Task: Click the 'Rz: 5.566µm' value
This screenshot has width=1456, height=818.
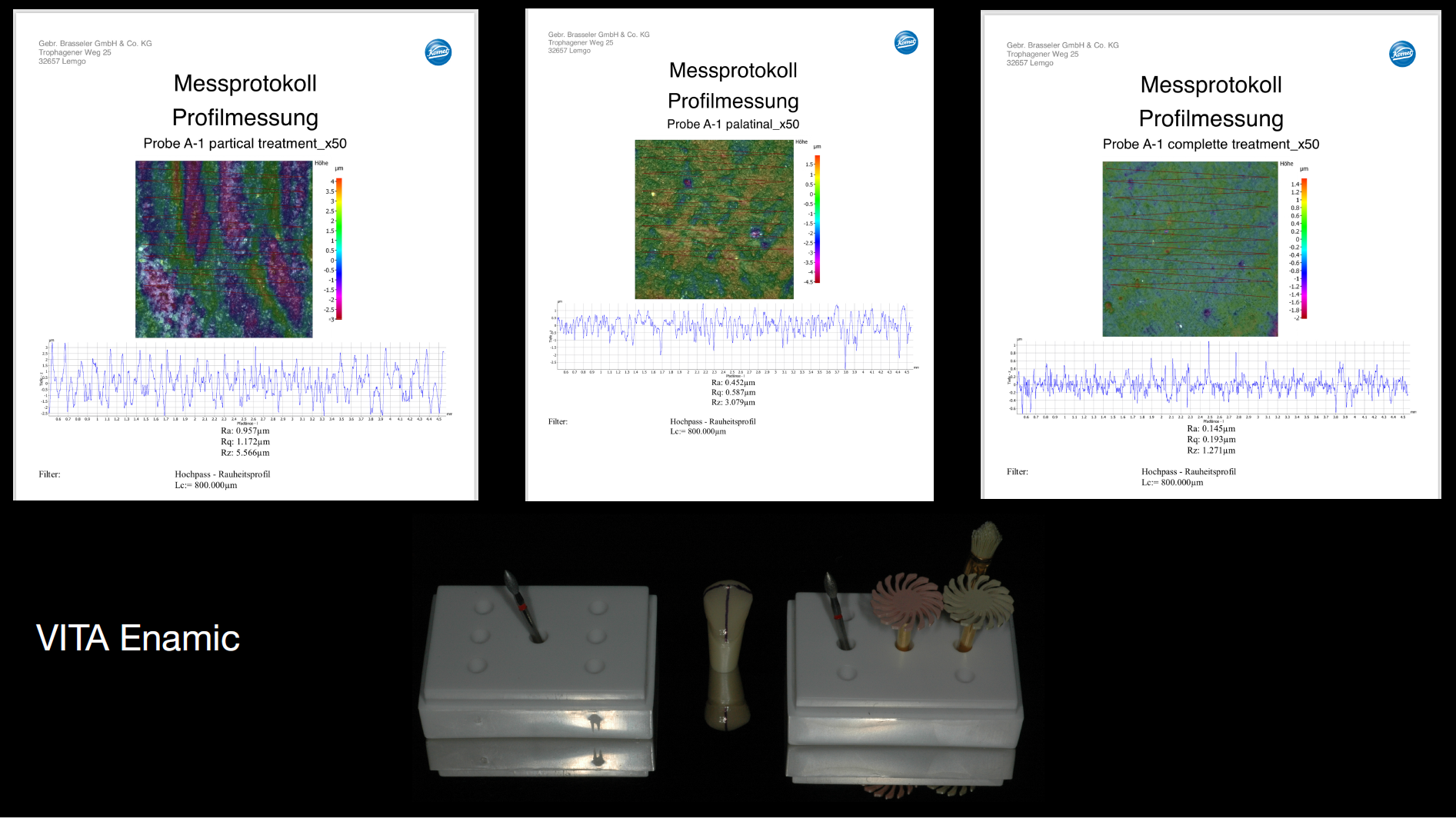Action: tap(245, 453)
